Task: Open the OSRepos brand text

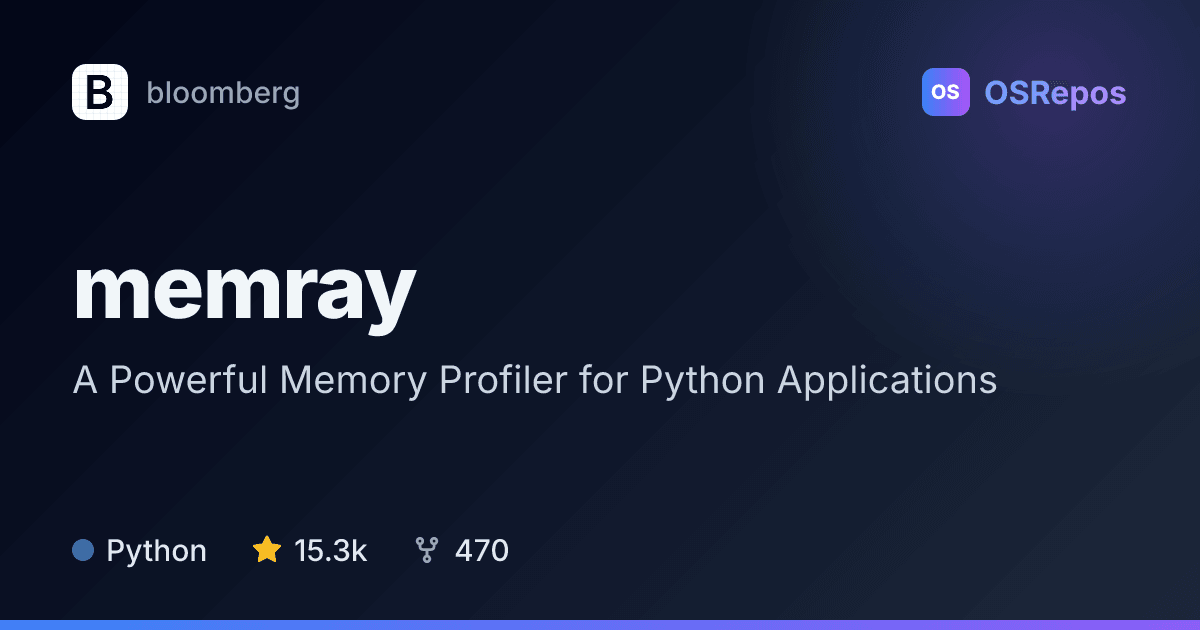Action: click(1055, 93)
